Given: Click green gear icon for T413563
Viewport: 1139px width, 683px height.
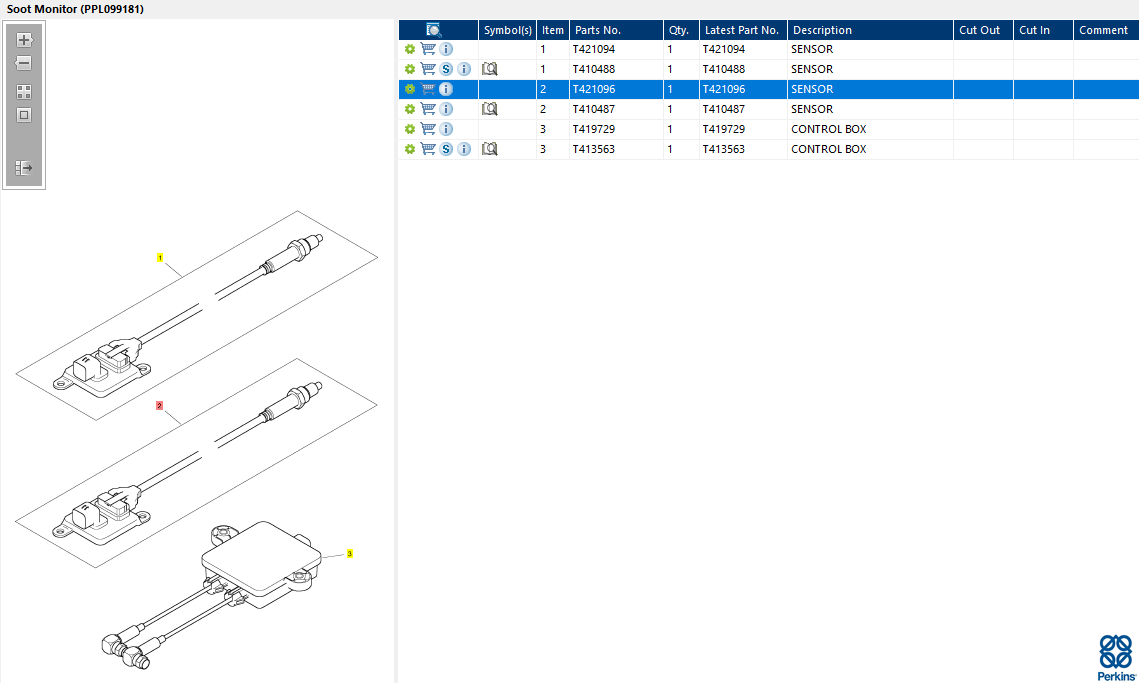Looking at the screenshot, I should click(x=410, y=149).
